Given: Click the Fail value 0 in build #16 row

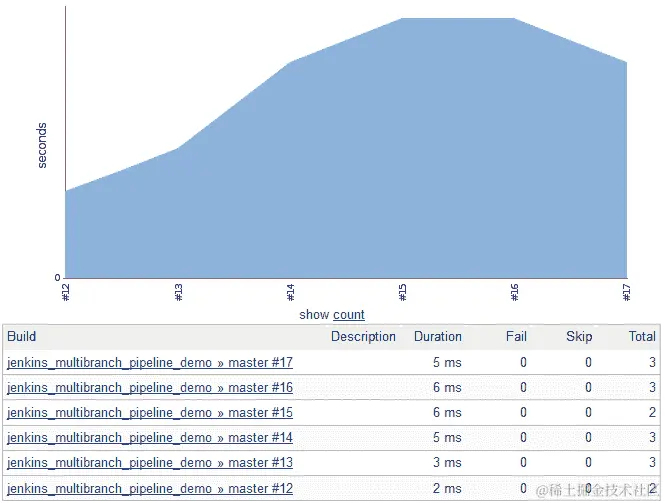Looking at the screenshot, I should (x=523, y=388).
